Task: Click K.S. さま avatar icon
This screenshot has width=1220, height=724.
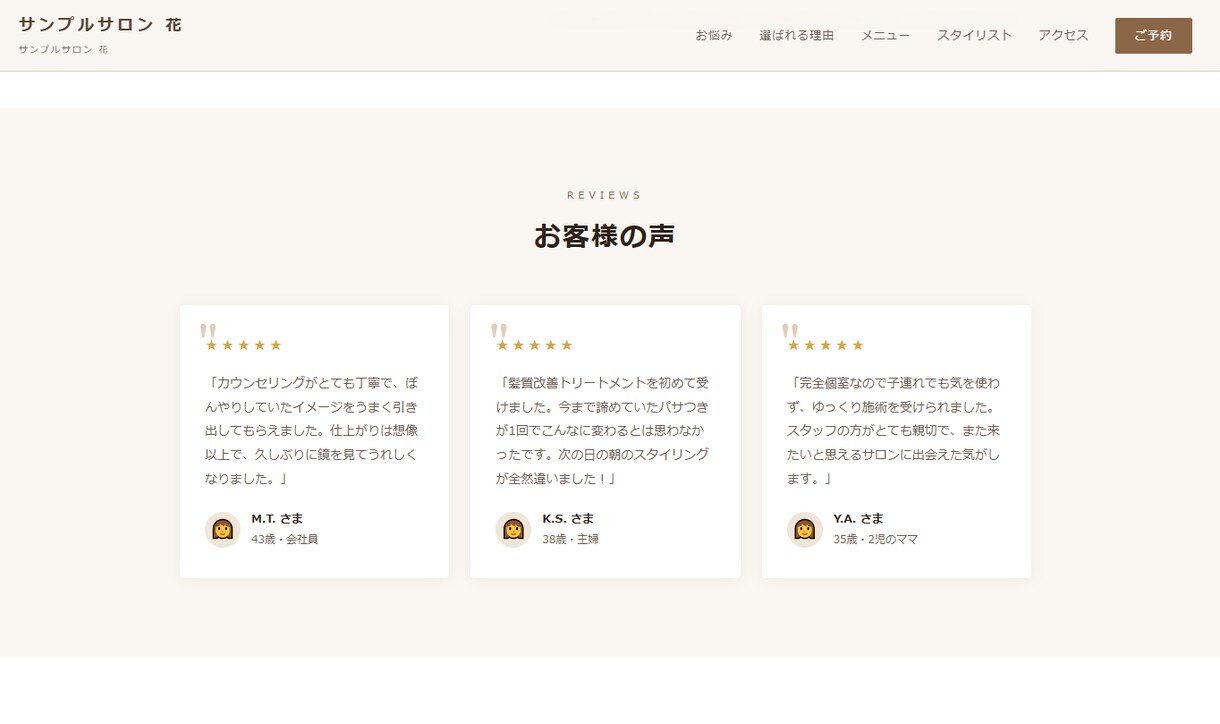Action: tap(514, 529)
